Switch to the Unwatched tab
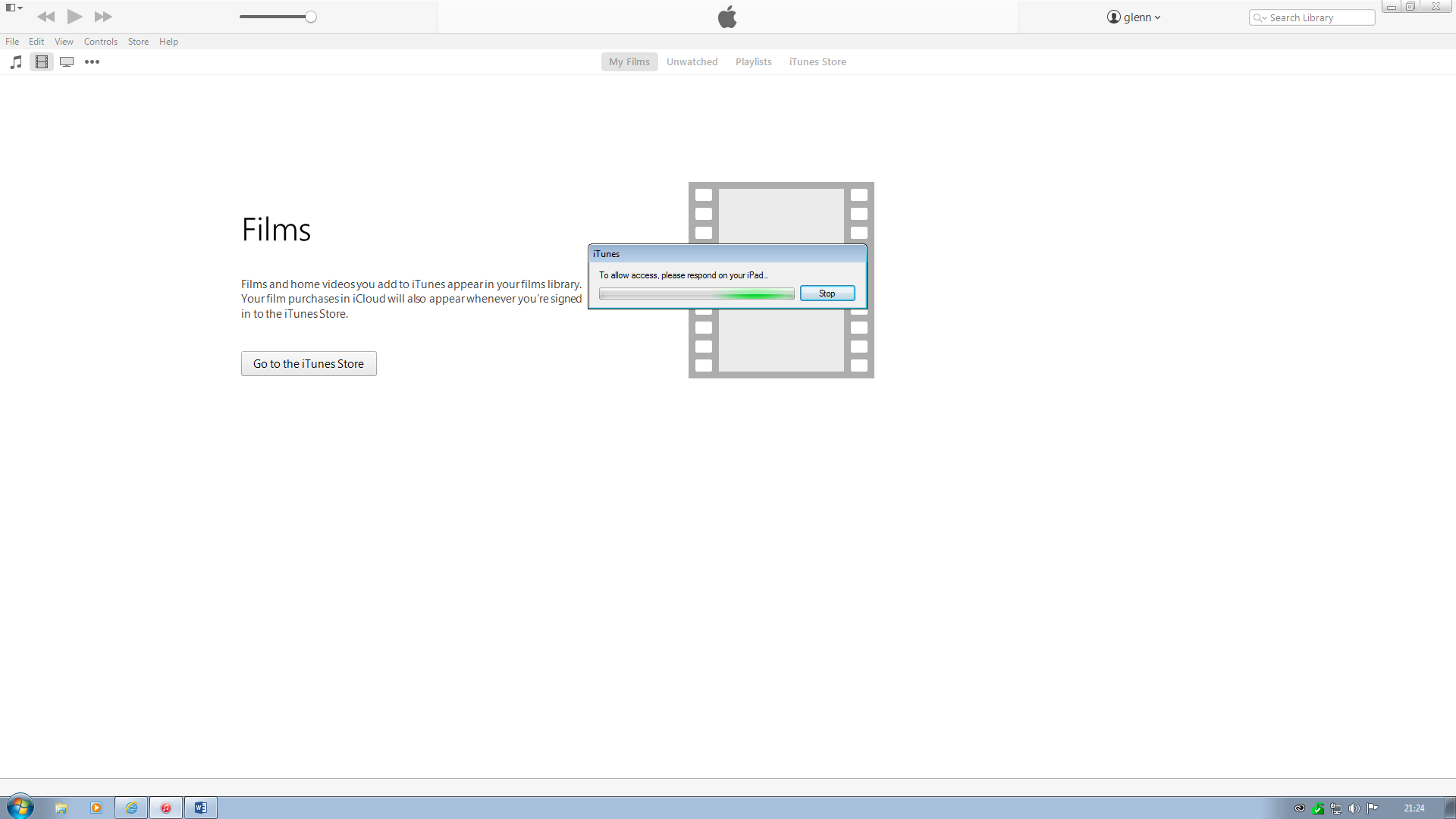 (x=692, y=62)
